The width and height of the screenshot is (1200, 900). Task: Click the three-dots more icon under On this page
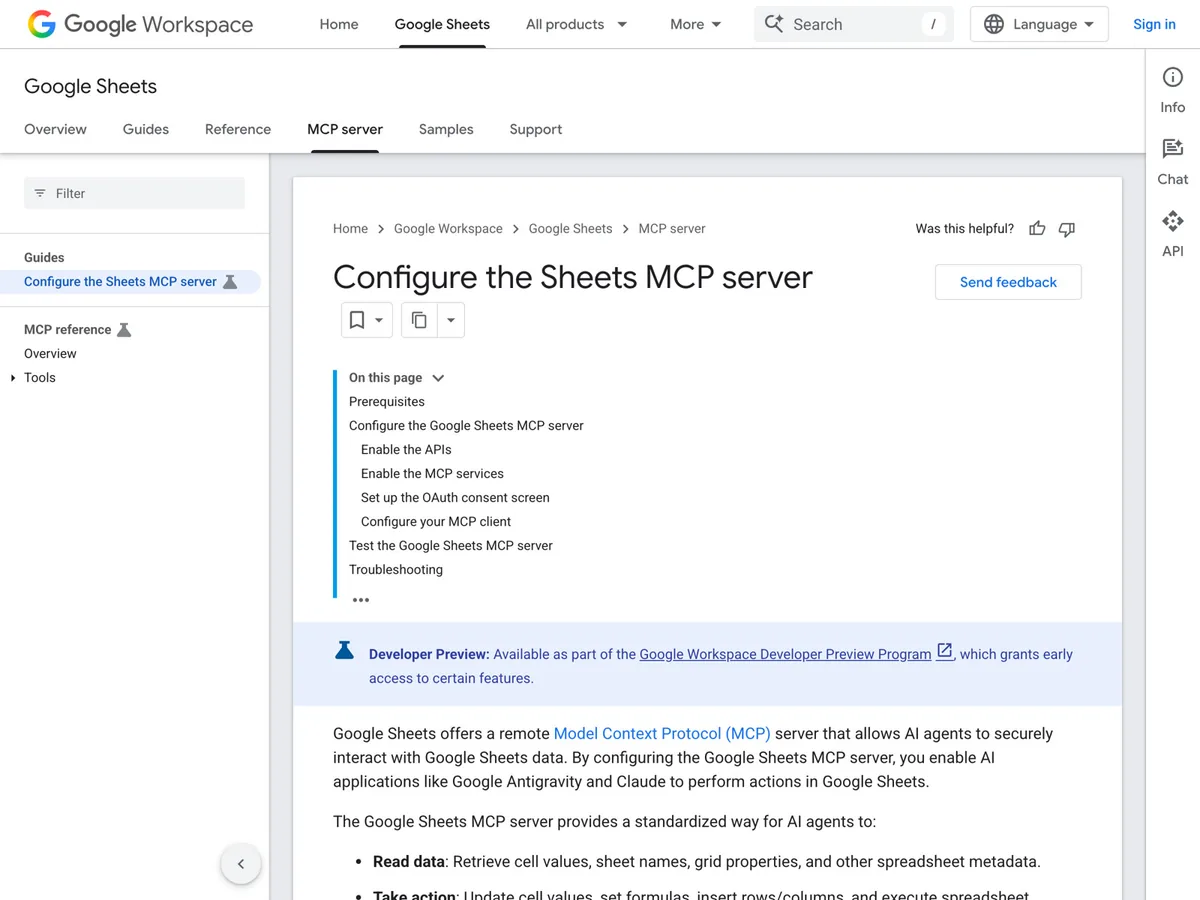point(361,600)
